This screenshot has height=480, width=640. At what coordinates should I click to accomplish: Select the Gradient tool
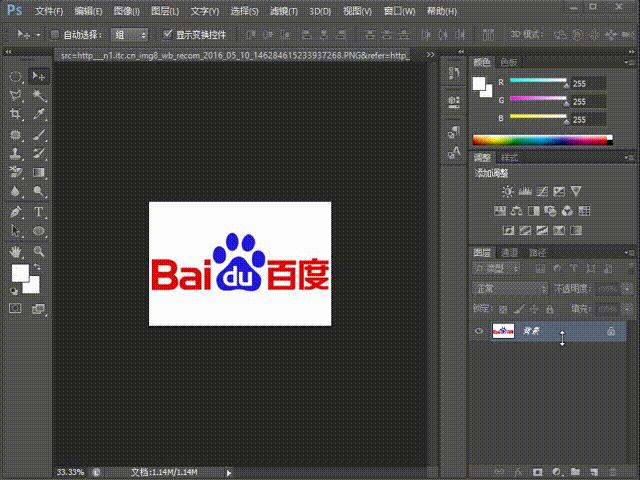39,172
